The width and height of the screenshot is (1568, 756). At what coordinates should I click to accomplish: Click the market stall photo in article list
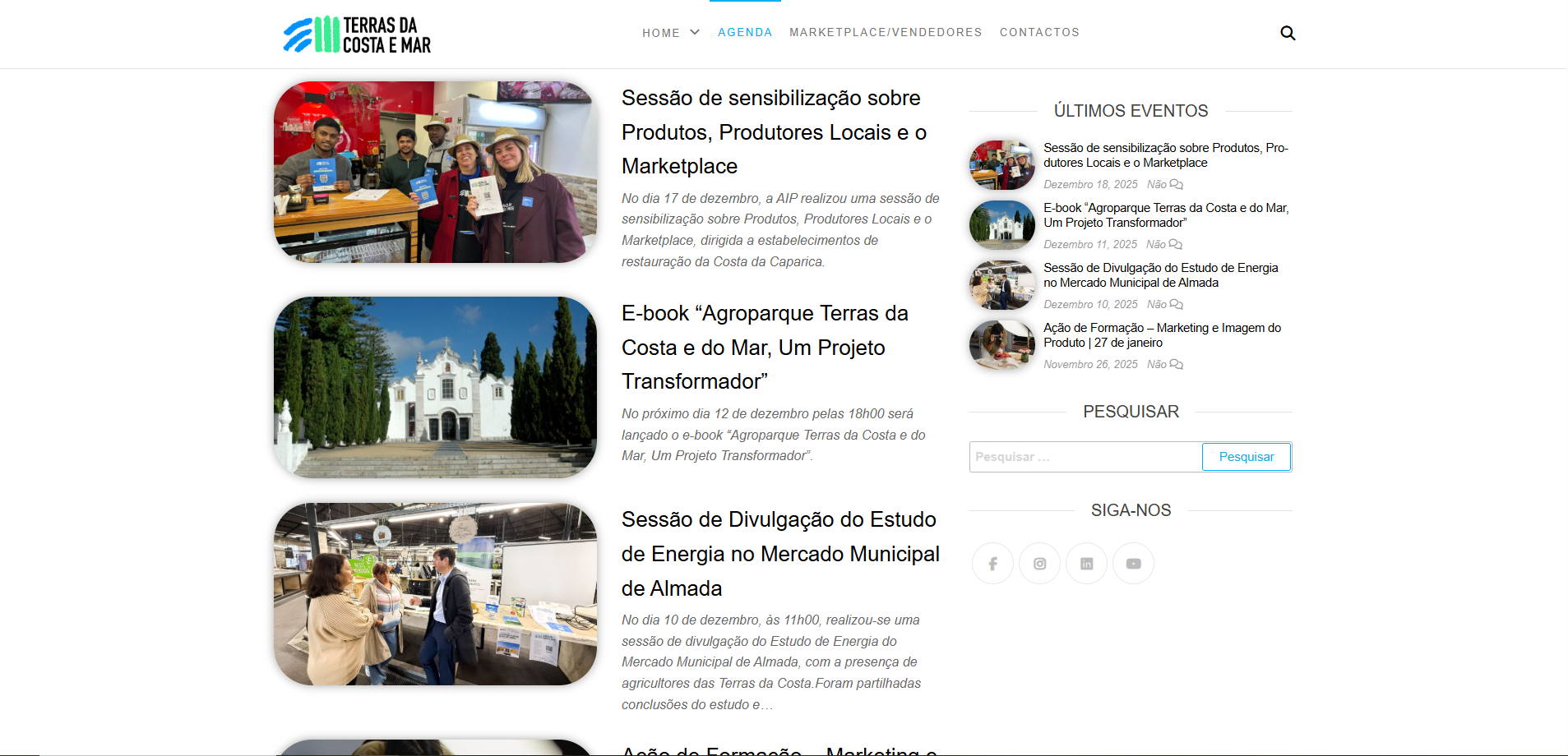(x=435, y=594)
